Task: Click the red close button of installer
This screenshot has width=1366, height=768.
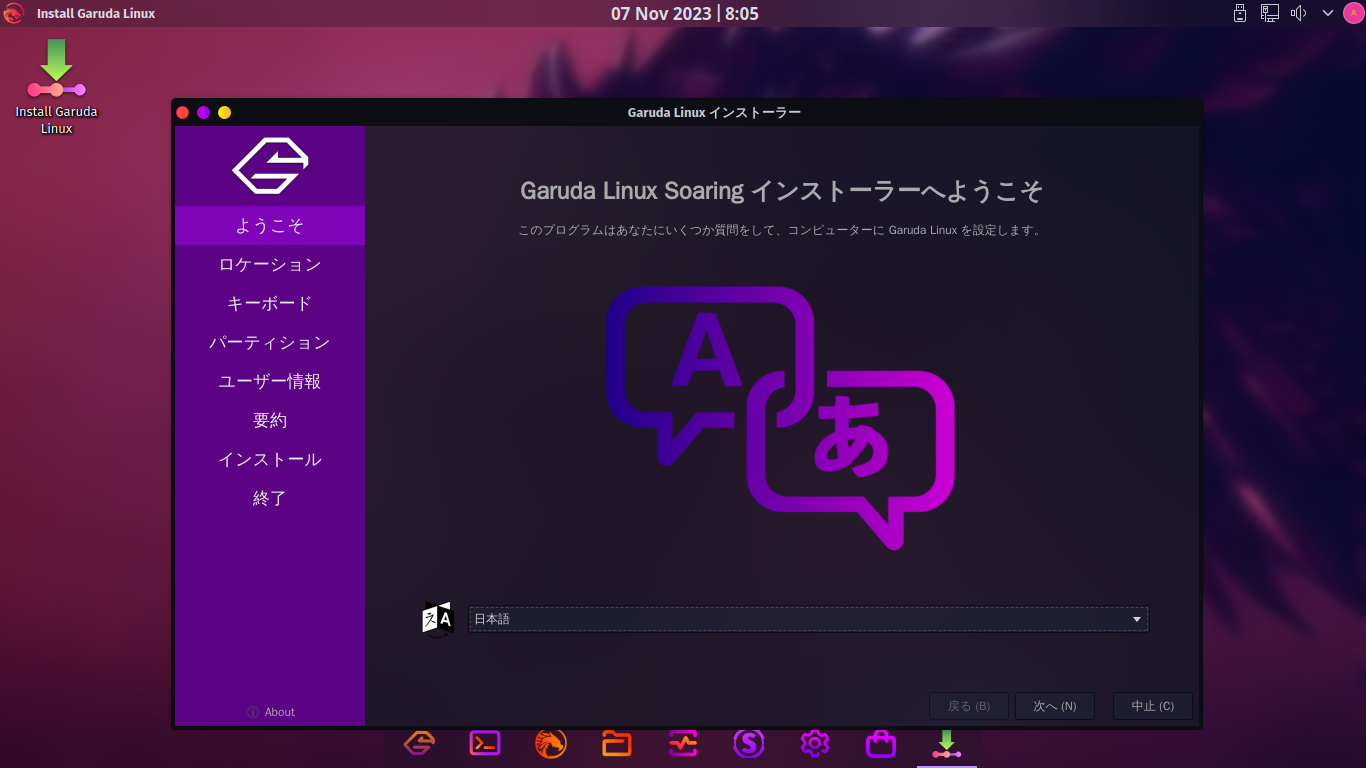Action: (183, 112)
